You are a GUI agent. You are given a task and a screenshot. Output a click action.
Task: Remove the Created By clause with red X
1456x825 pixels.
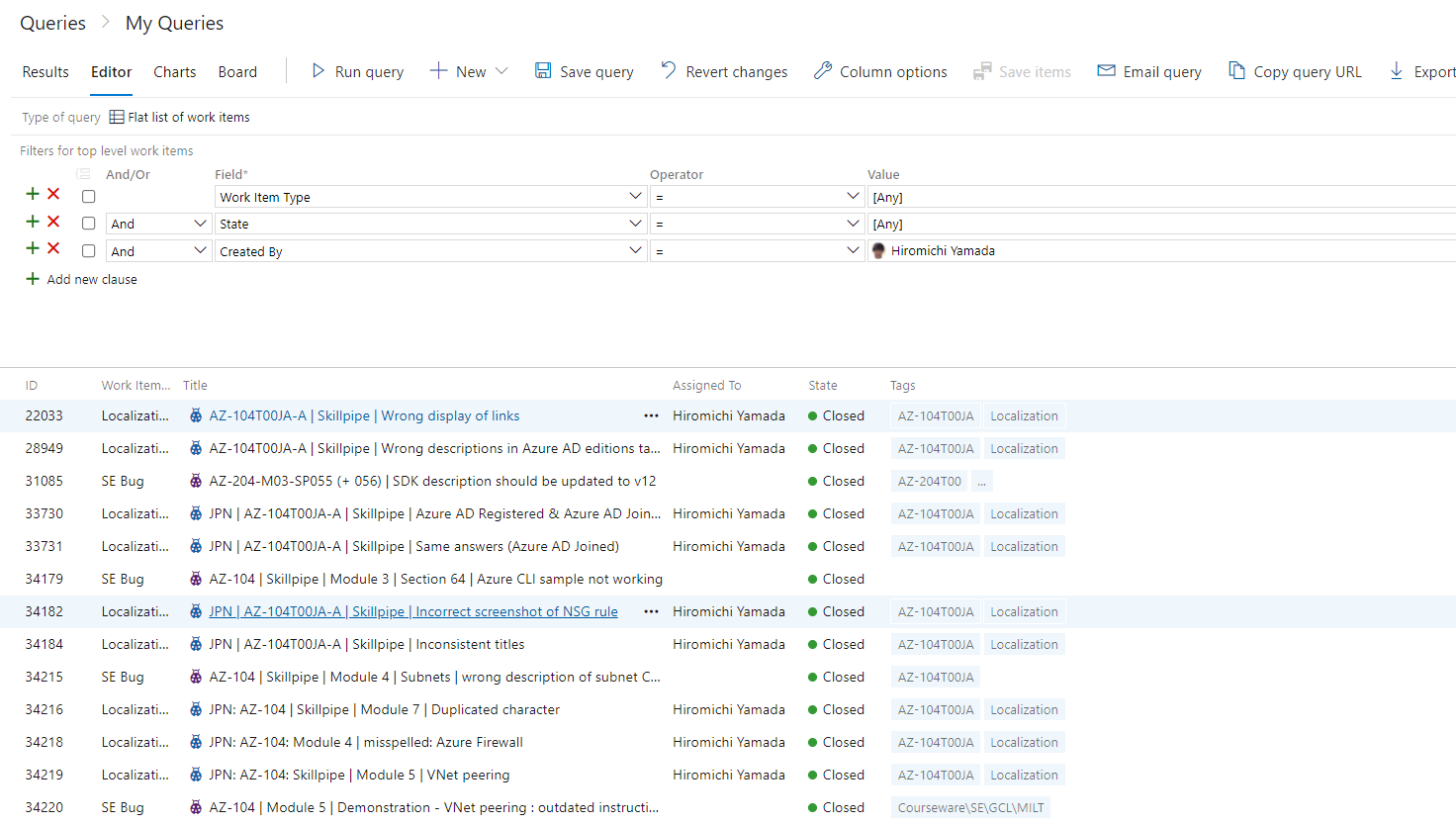pos(52,248)
